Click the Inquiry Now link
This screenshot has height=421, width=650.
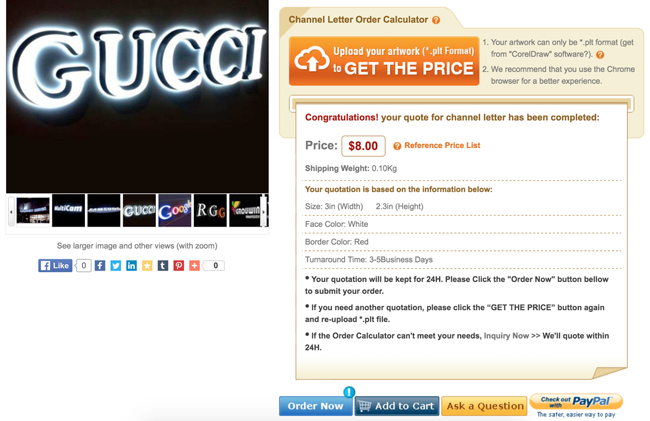tap(506, 336)
